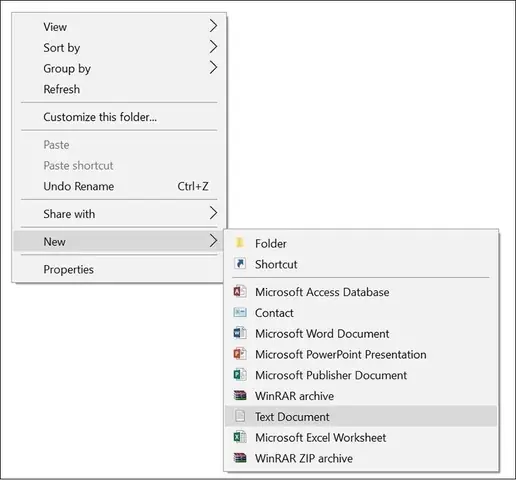Open Customize this folder...
The image size is (516, 480).
click(x=119, y=117)
